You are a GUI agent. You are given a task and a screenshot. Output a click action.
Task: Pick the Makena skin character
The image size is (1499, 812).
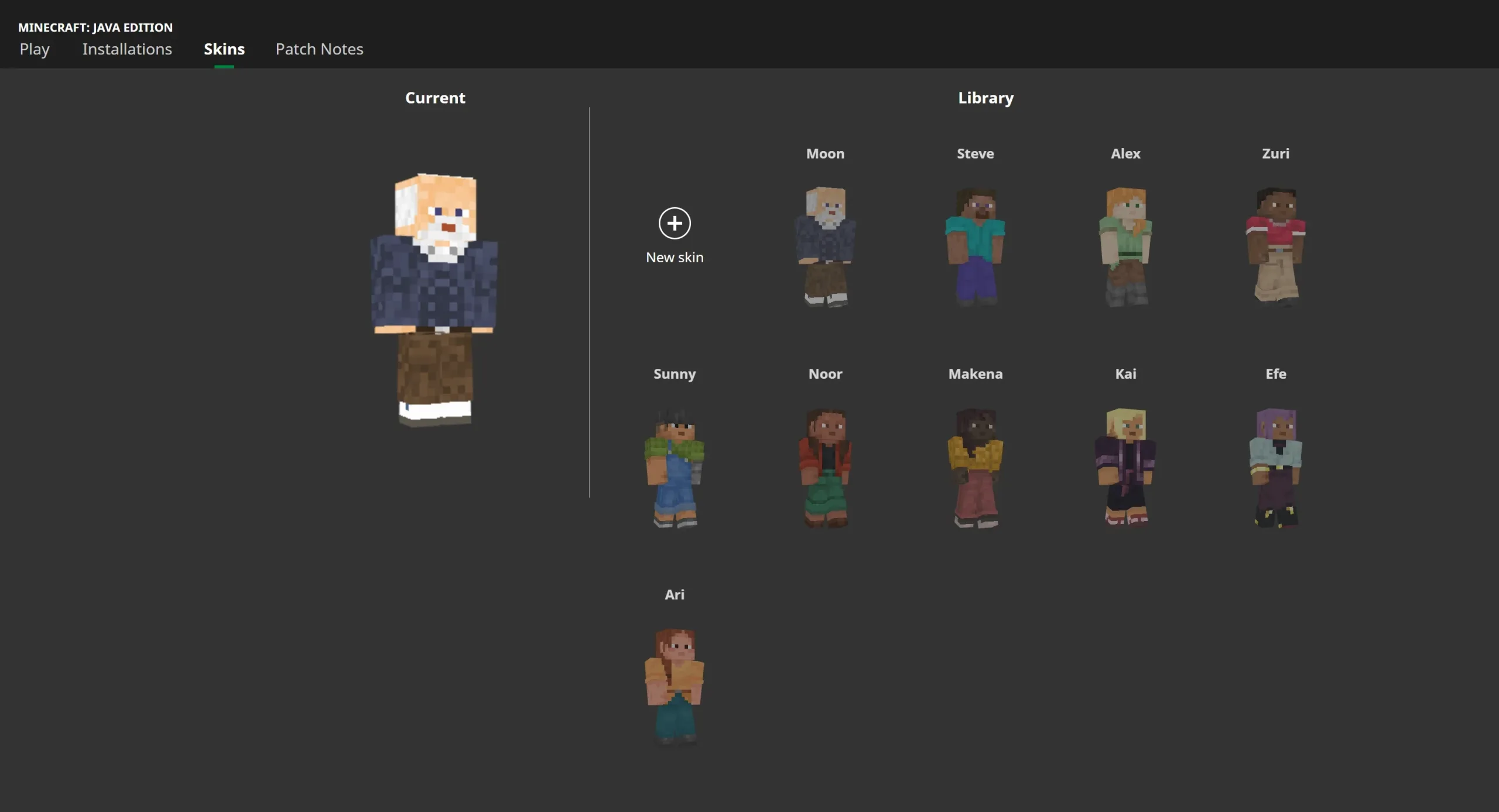[975, 467]
